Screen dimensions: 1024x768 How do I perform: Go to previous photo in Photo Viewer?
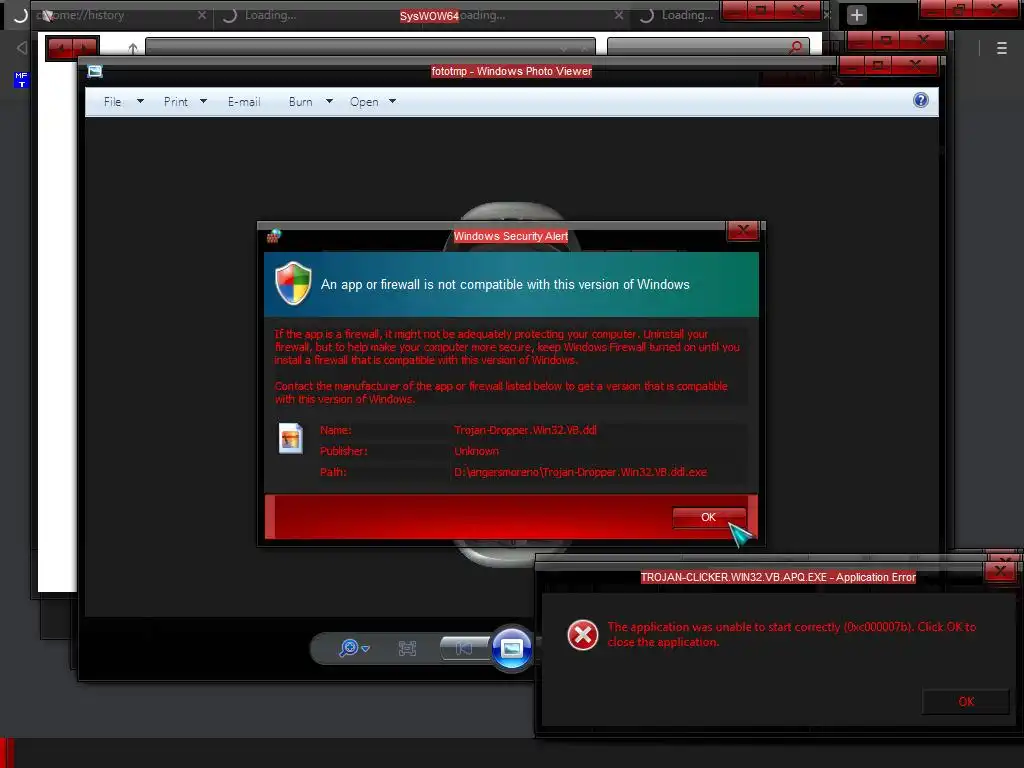pos(464,648)
